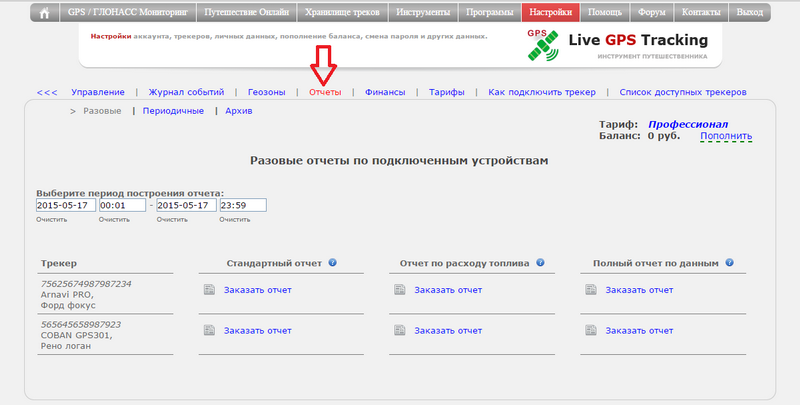800x405 pixels.
Task: Open the Настройки menu tab
Action: (549, 13)
